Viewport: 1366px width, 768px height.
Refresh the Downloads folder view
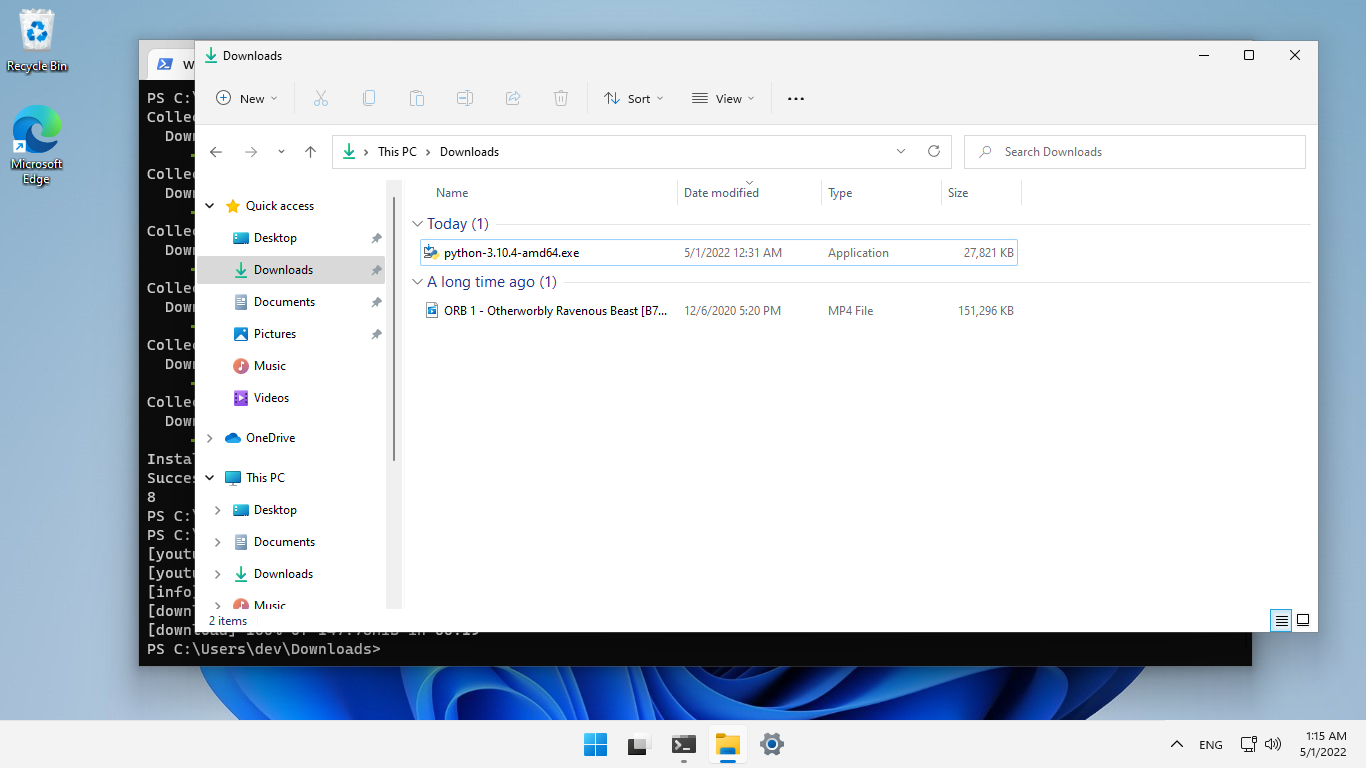pos(934,151)
